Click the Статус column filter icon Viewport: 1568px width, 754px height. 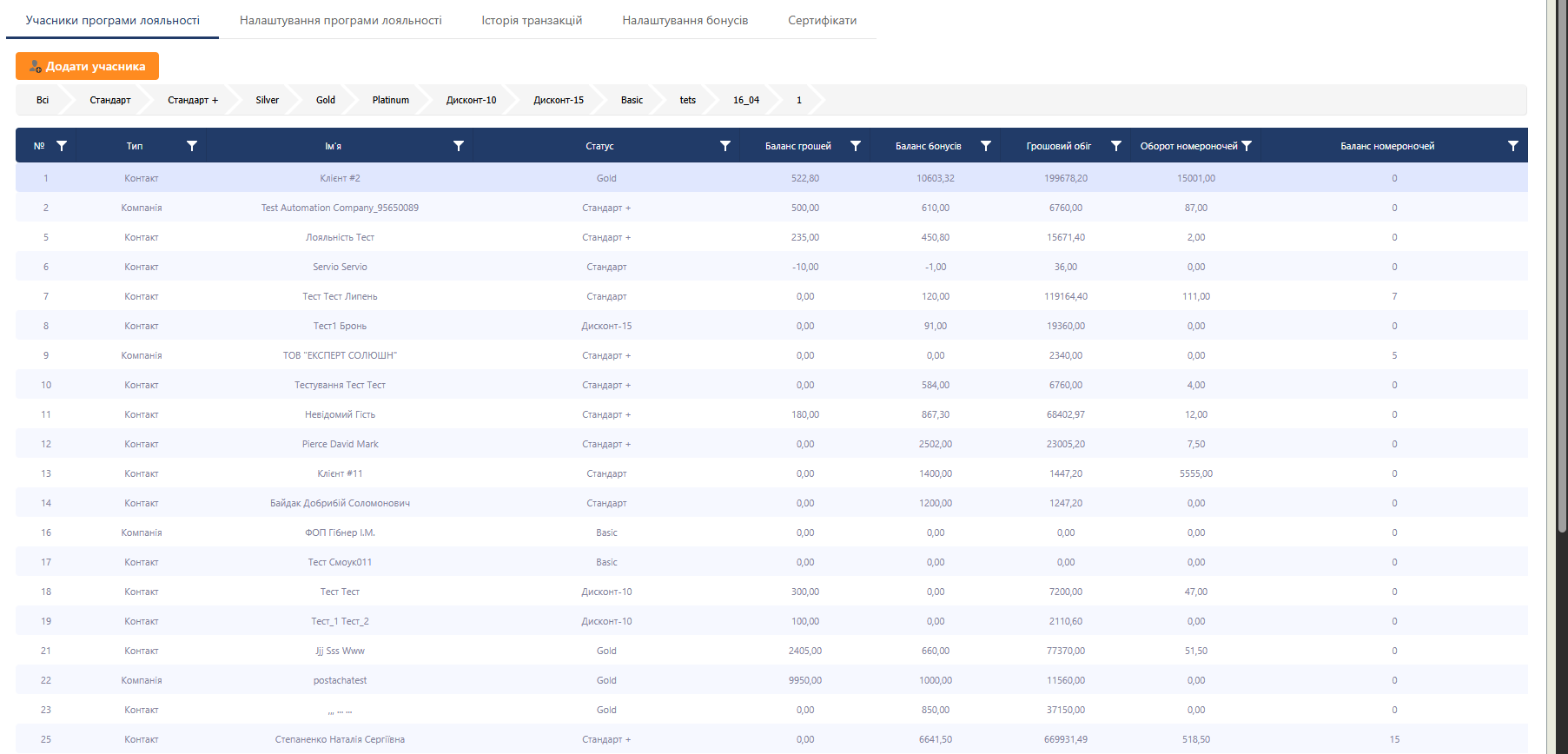pos(725,146)
